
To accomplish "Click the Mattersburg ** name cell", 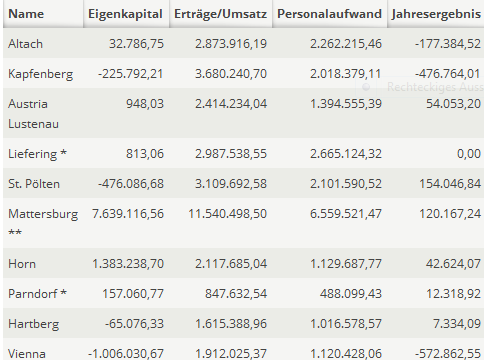I will tap(43, 223).
